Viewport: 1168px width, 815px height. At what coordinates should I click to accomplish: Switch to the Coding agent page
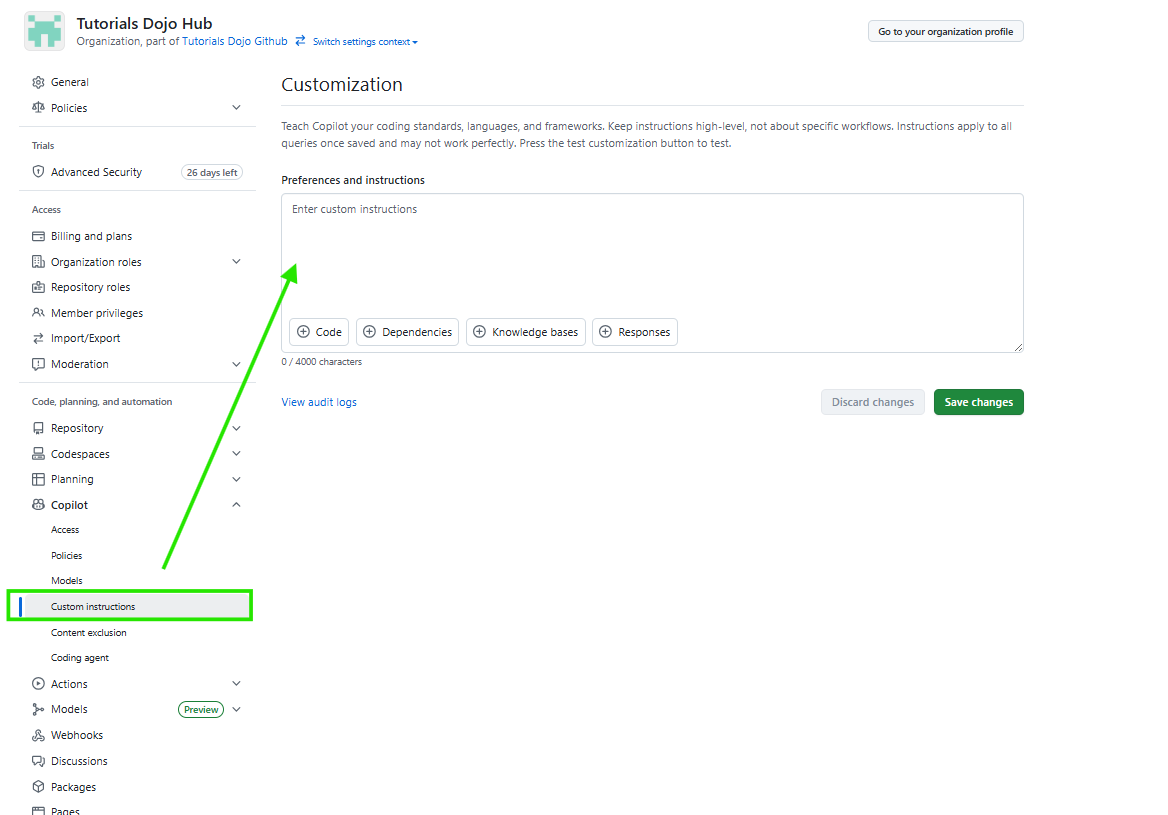coord(79,657)
